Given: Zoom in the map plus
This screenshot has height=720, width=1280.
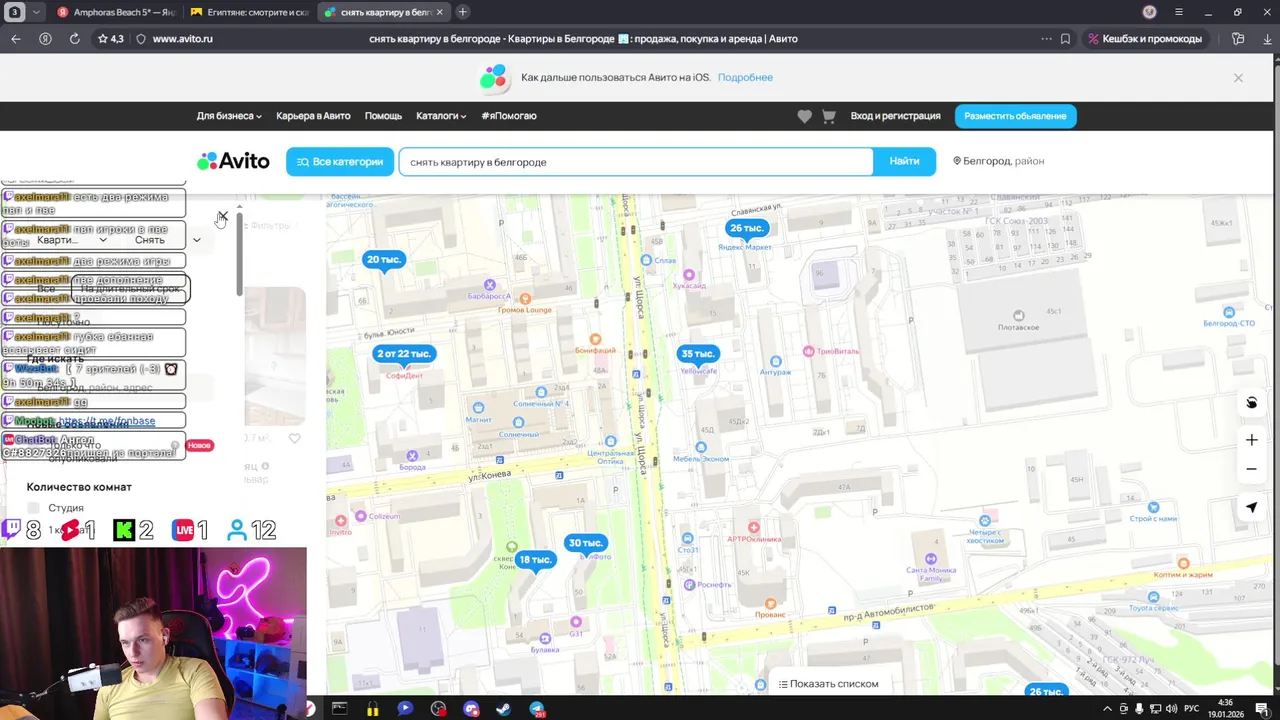Looking at the screenshot, I should (x=1251, y=440).
